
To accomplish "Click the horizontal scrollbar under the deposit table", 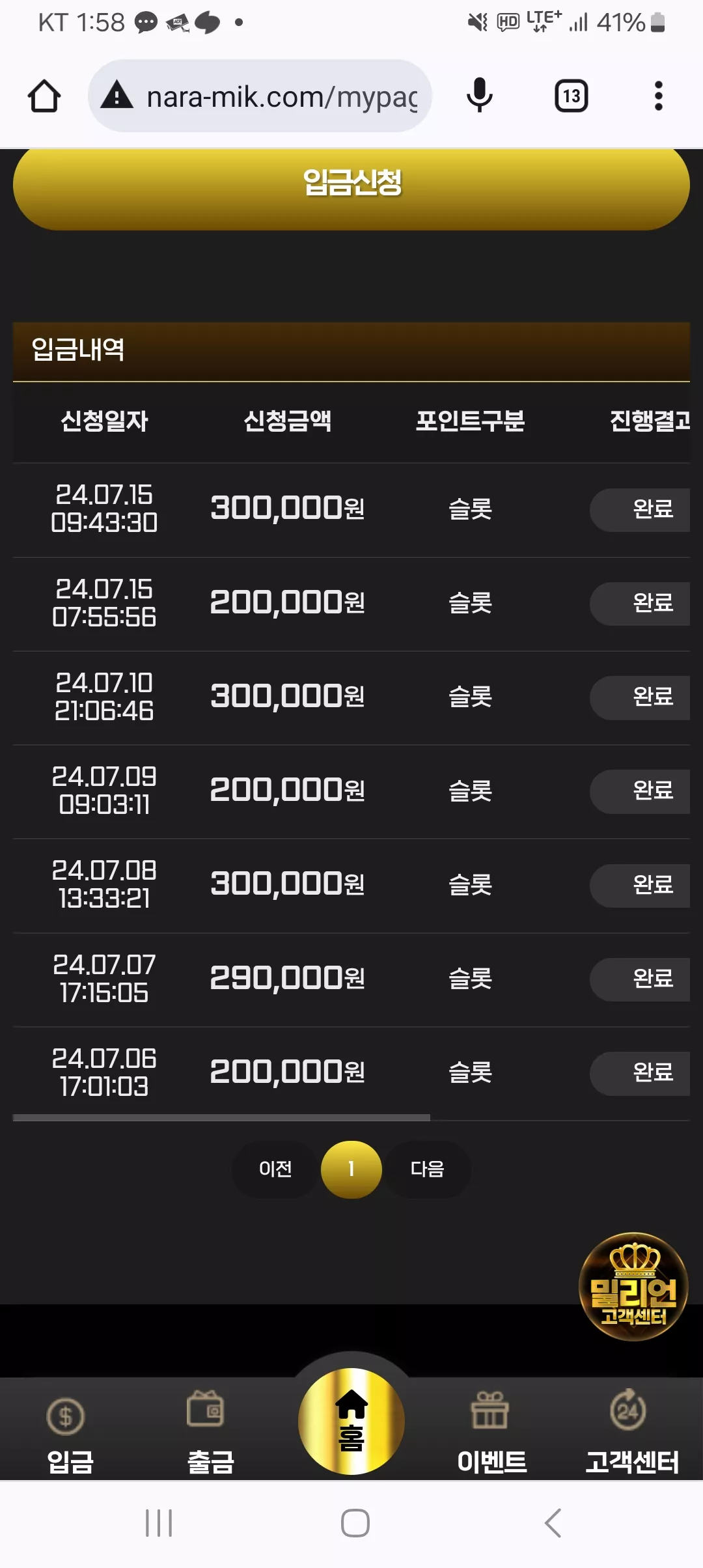I will (x=221, y=1117).
